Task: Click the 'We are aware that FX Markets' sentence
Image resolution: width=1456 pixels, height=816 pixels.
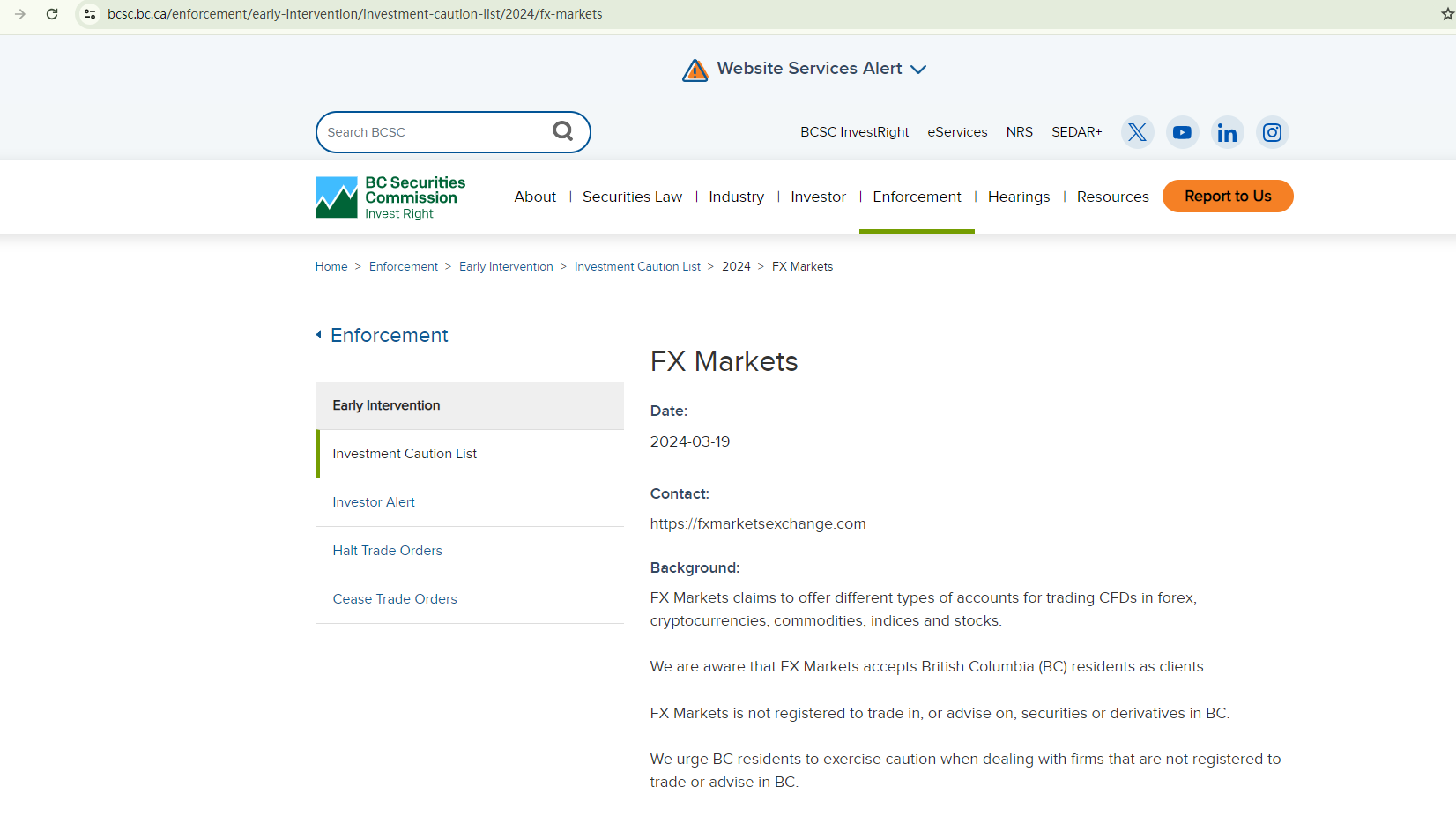Action: pos(929,666)
